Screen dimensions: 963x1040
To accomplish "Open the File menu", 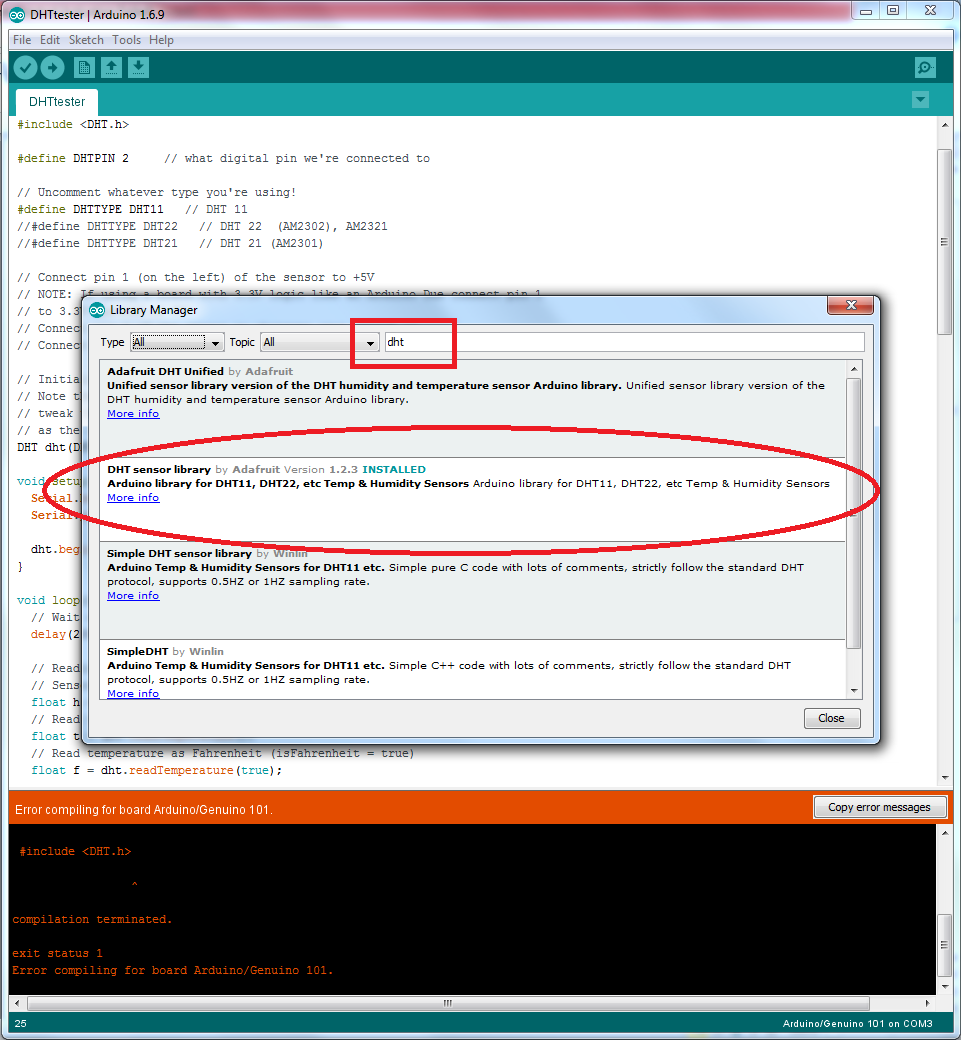I will [21, 40].
